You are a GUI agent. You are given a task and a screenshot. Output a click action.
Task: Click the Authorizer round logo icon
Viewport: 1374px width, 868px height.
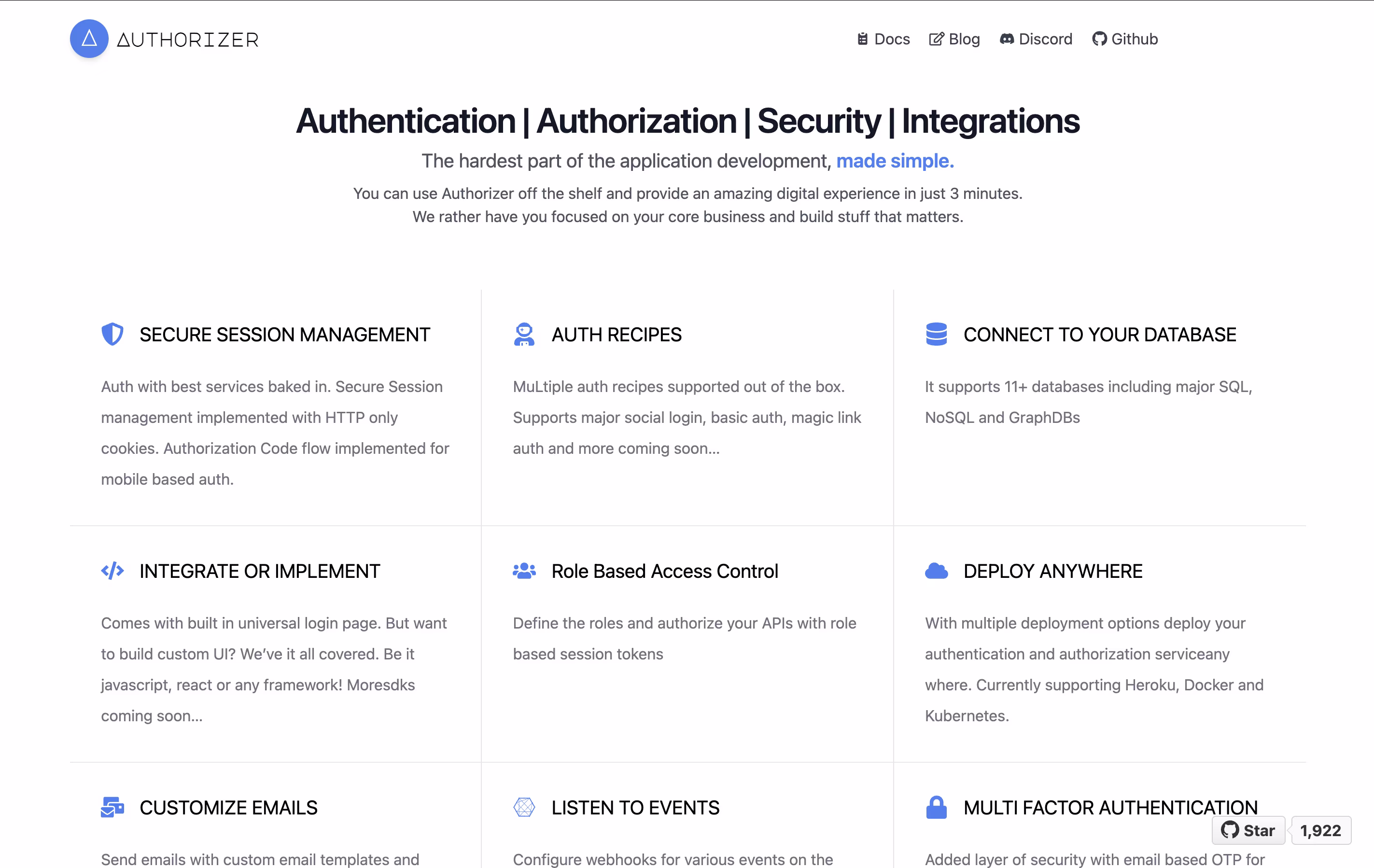tap(89, 39)
